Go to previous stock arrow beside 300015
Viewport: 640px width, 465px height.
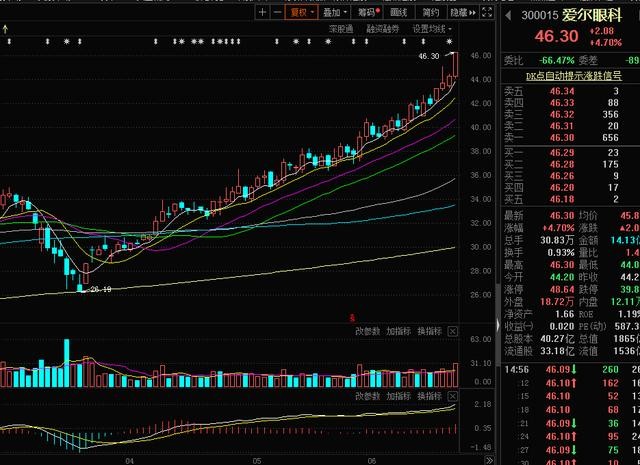(x=508, y=16)
